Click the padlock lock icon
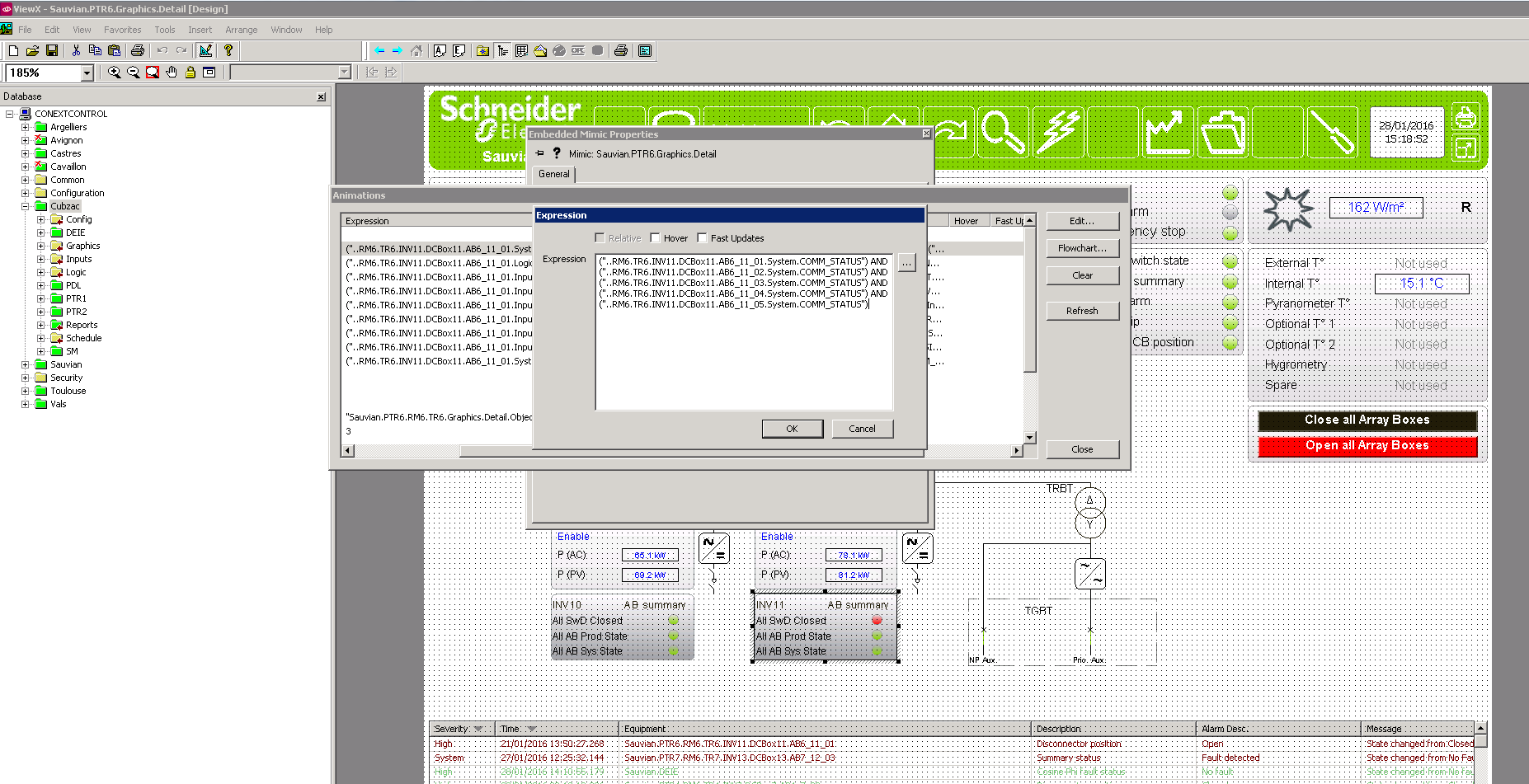Screen dimensions: 1529x784 (191, 73)
